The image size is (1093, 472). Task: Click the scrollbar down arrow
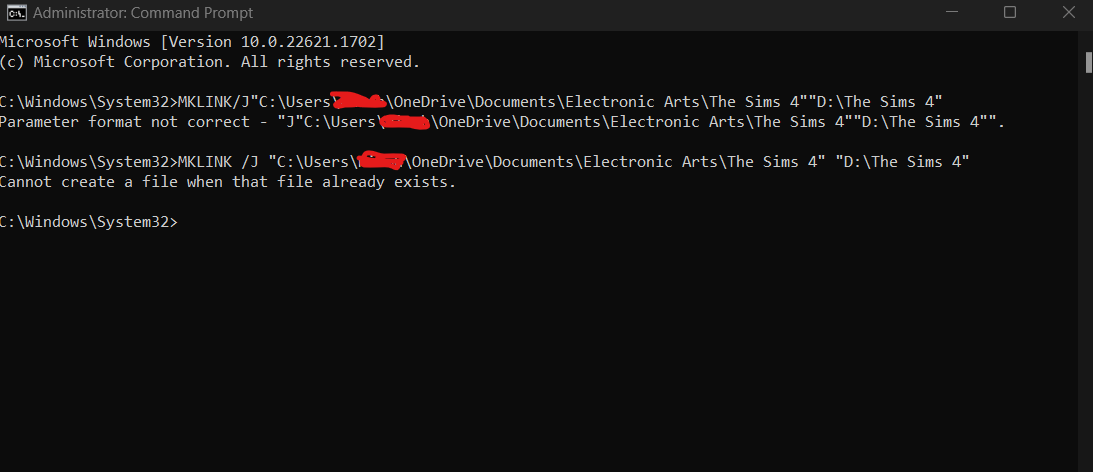coord(1087,464)
